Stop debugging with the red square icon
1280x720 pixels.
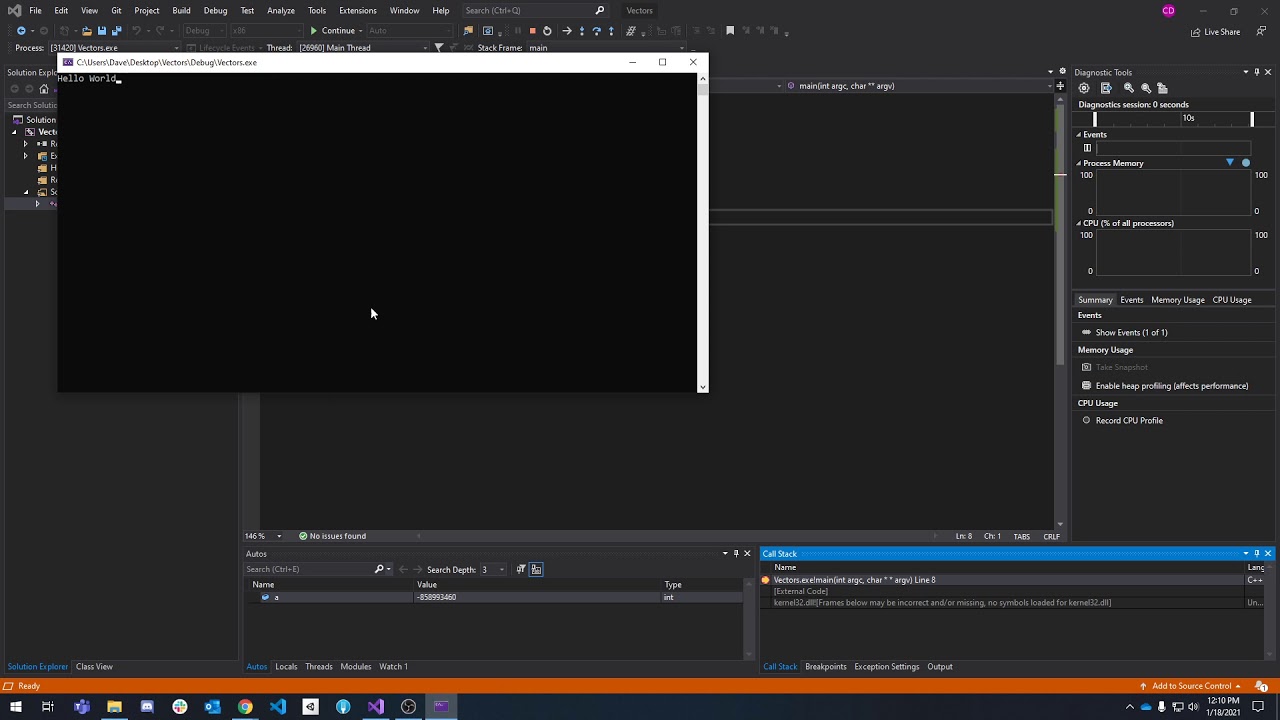pos(532,31)
